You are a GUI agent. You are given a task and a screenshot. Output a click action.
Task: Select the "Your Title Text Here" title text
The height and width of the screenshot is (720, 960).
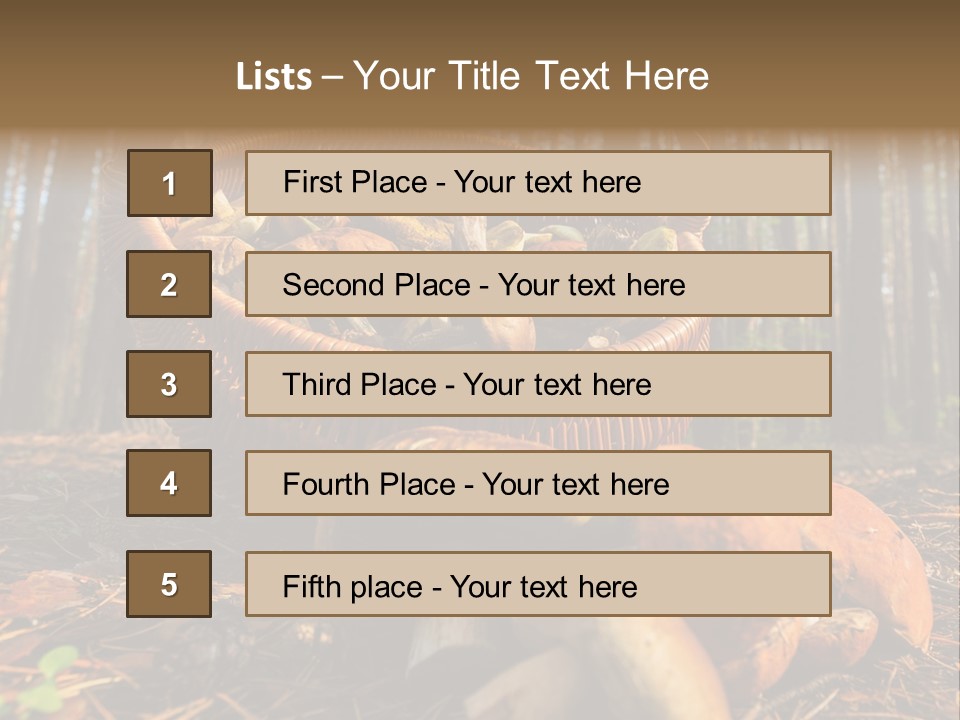pyautogui.click(x=531, y=76)
